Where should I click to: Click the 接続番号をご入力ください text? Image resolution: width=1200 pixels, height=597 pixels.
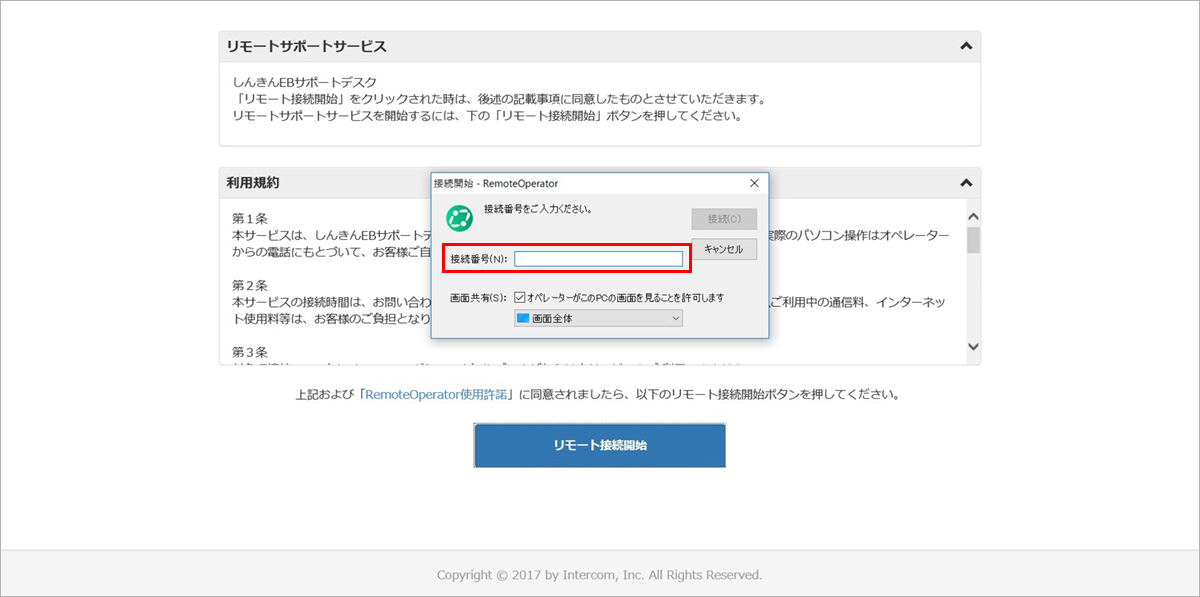[x=537, y=210]
